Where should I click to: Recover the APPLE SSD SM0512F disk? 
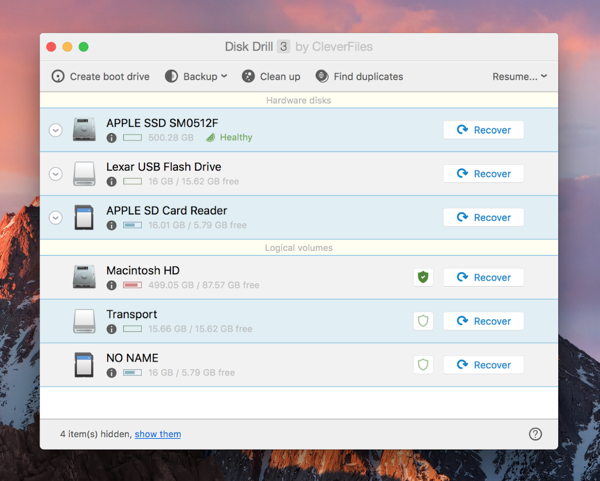[483, 130]
